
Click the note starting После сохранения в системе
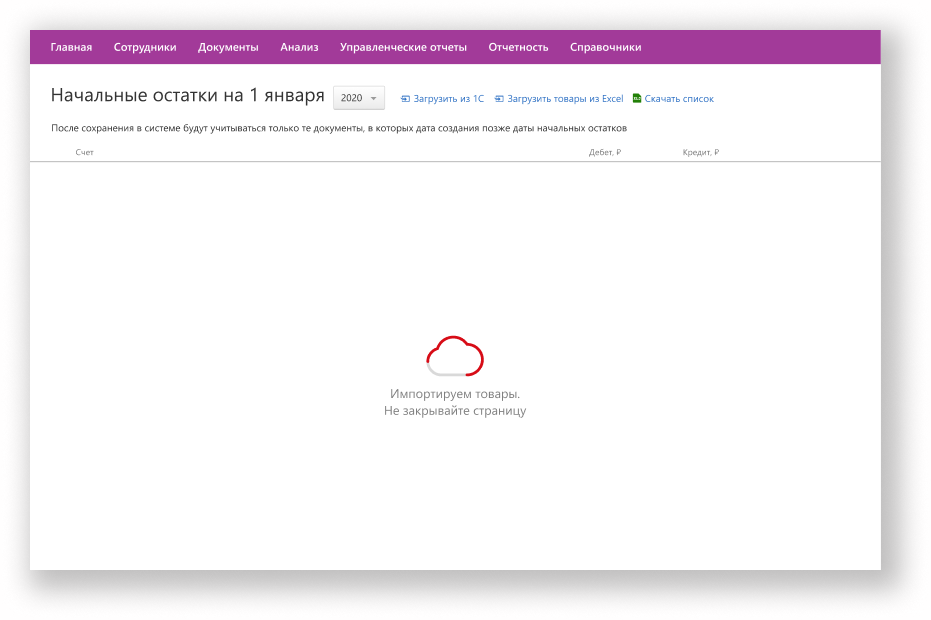(339, 128)
